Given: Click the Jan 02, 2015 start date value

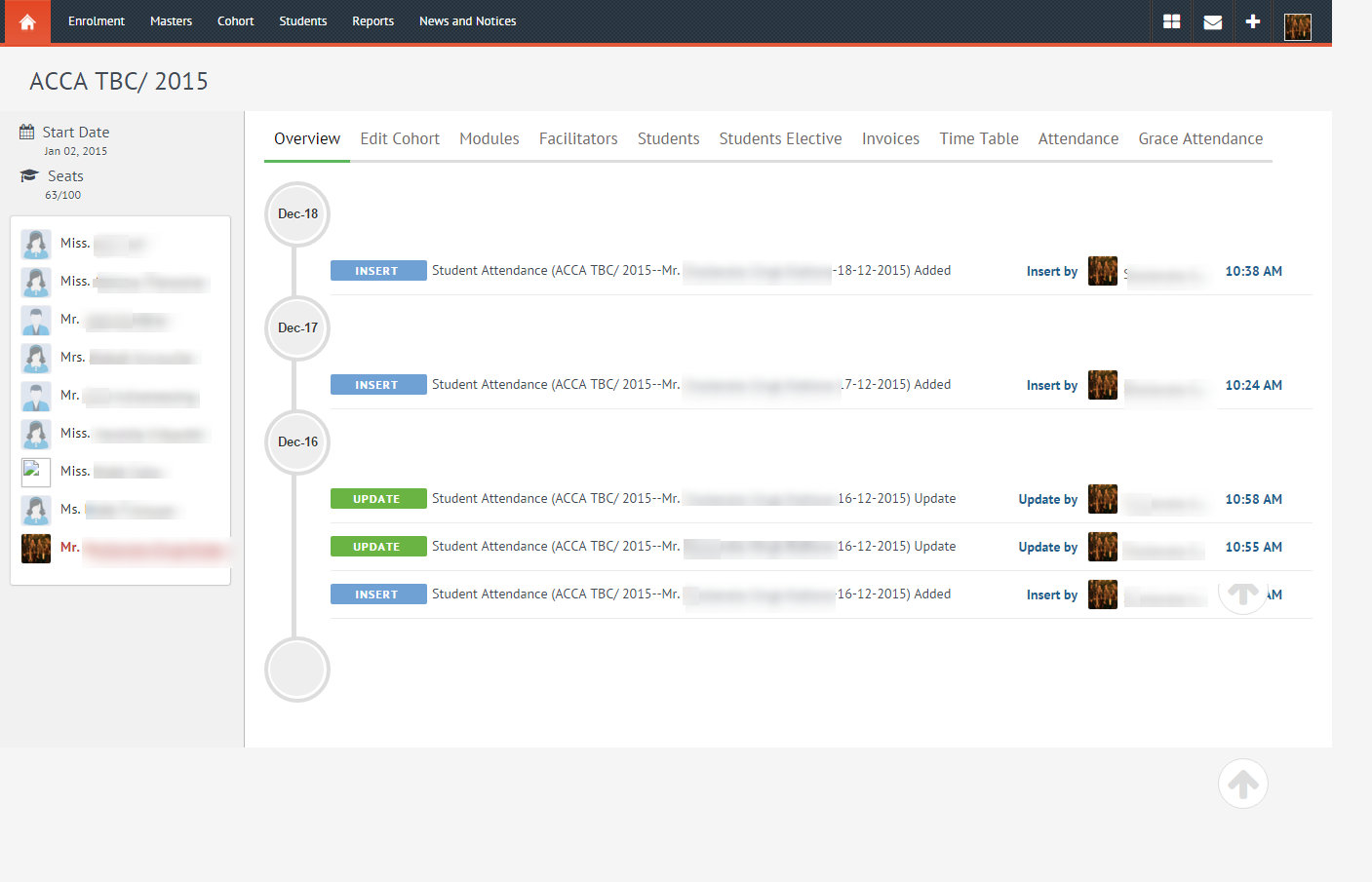Looking at the screenshot, I should (x=76, y=151).
